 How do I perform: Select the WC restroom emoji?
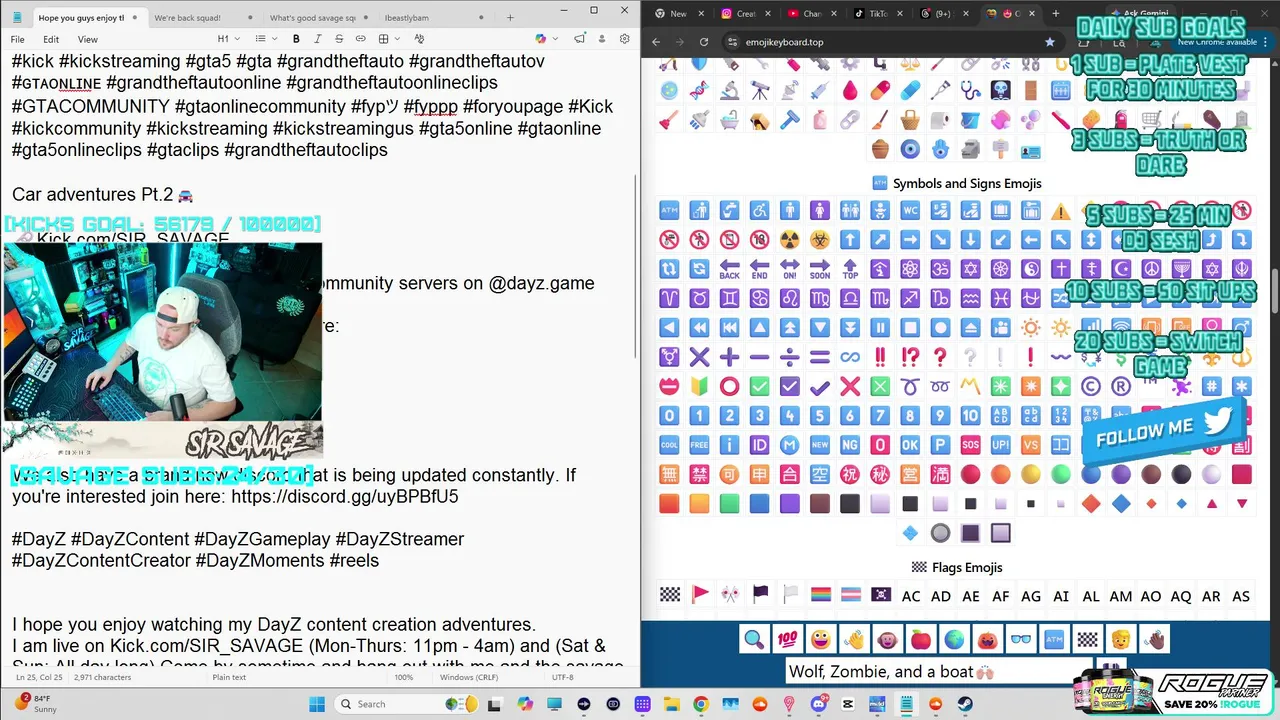pos(910,211)
